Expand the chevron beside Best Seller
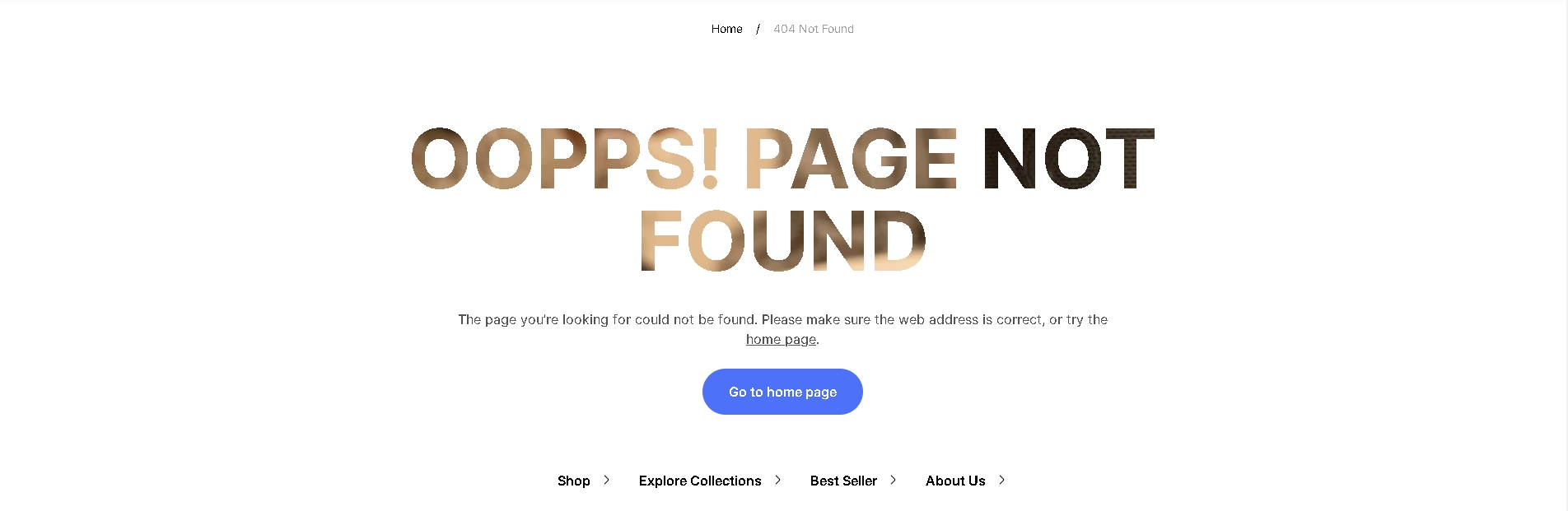This screenshot has height=511, width=1568. point(893,480)
